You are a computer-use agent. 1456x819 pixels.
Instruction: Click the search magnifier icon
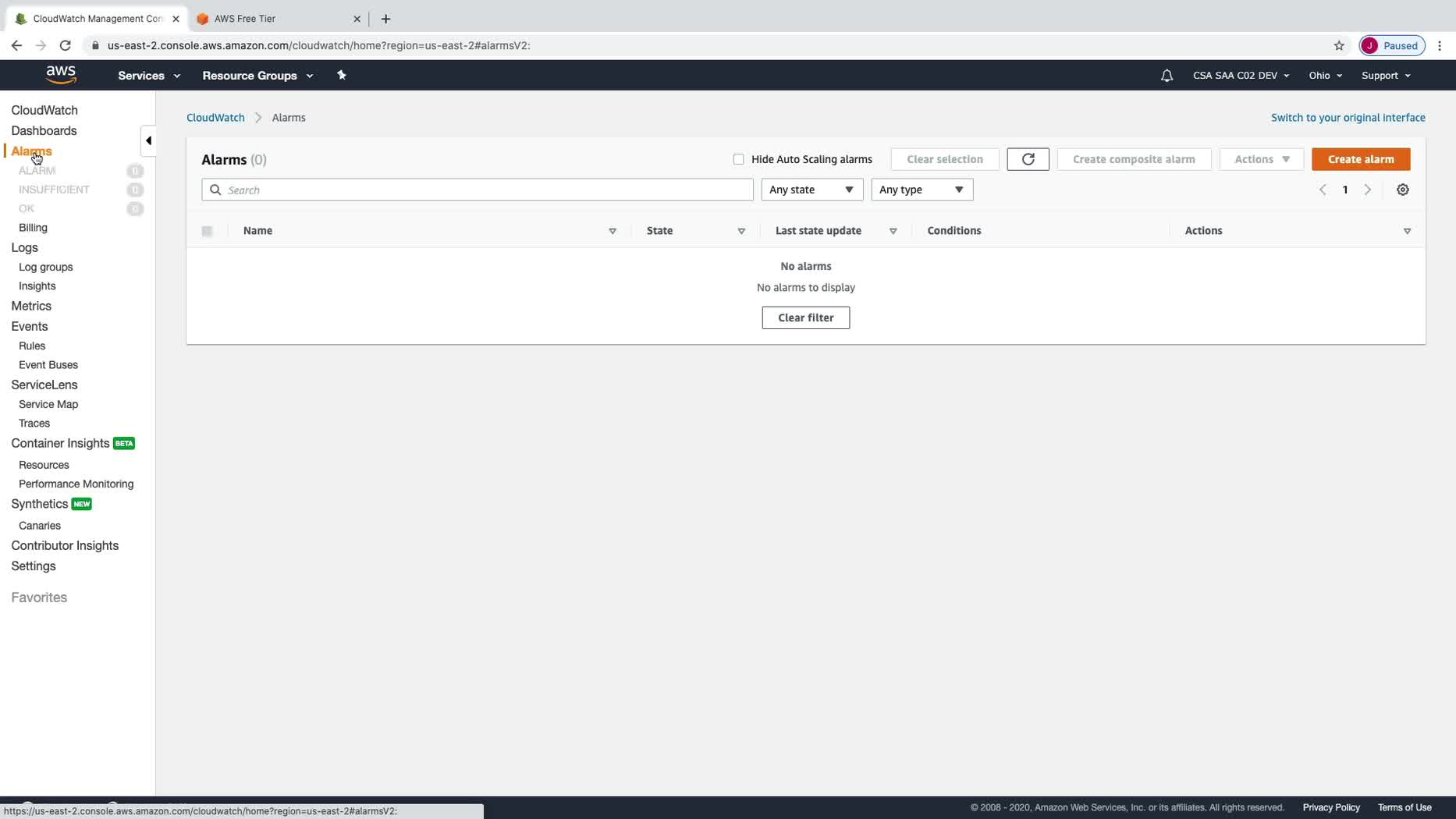215,190
